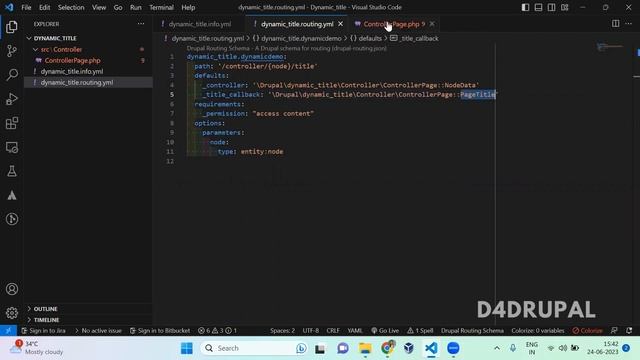
Task: Start Go Live server
Action: (385, 331)
